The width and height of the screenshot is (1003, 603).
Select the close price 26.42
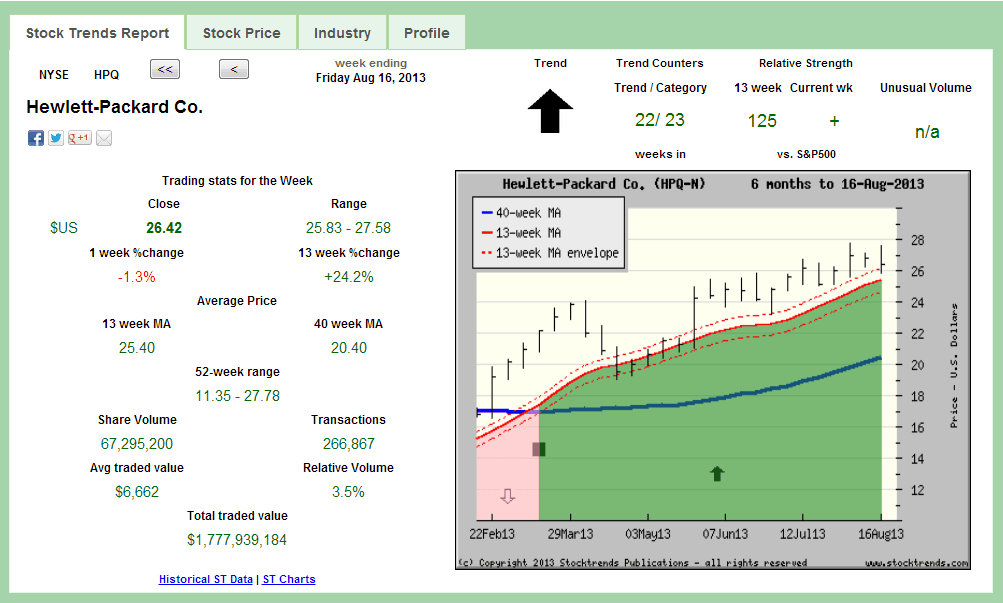[164, 228]
